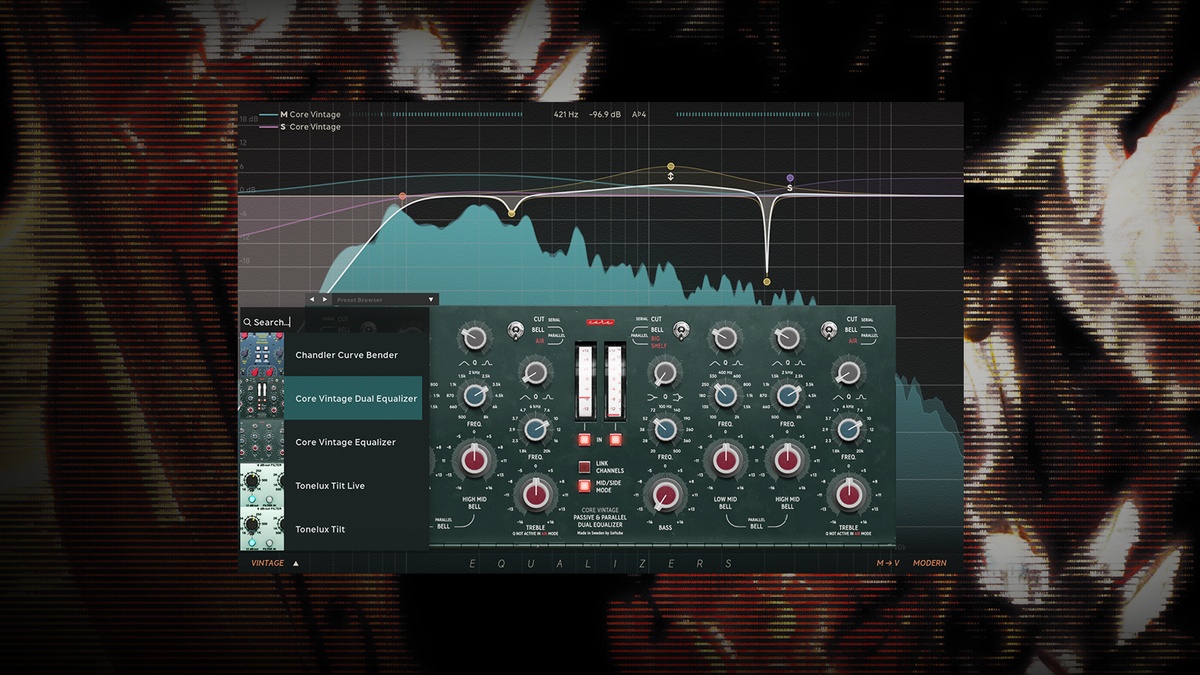Image resolution: width=1200 pixels, height=675 pixels.
Task: Toggle the Link Channels button
Action: 585,466
